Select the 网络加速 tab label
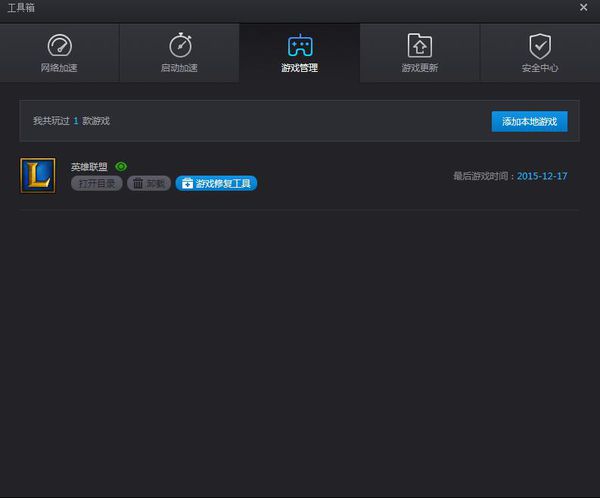The image size is (600, 498). 59,68
